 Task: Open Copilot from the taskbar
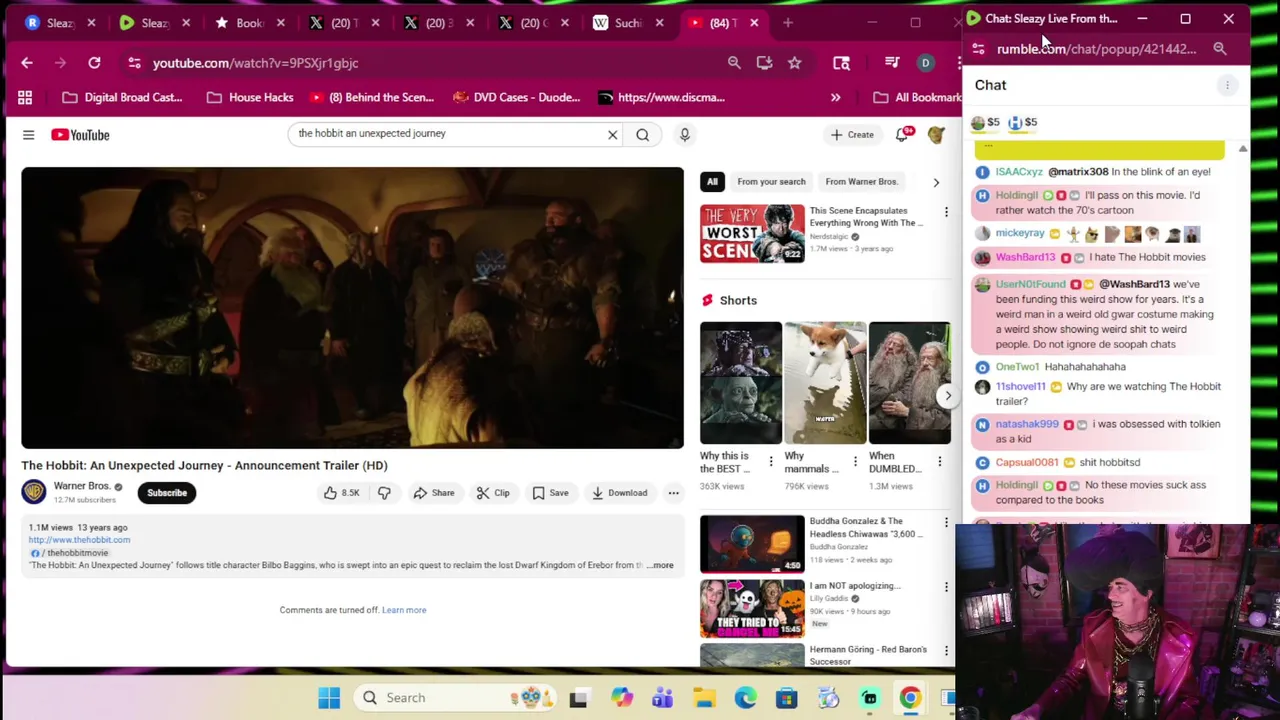[x=622, y=698]
